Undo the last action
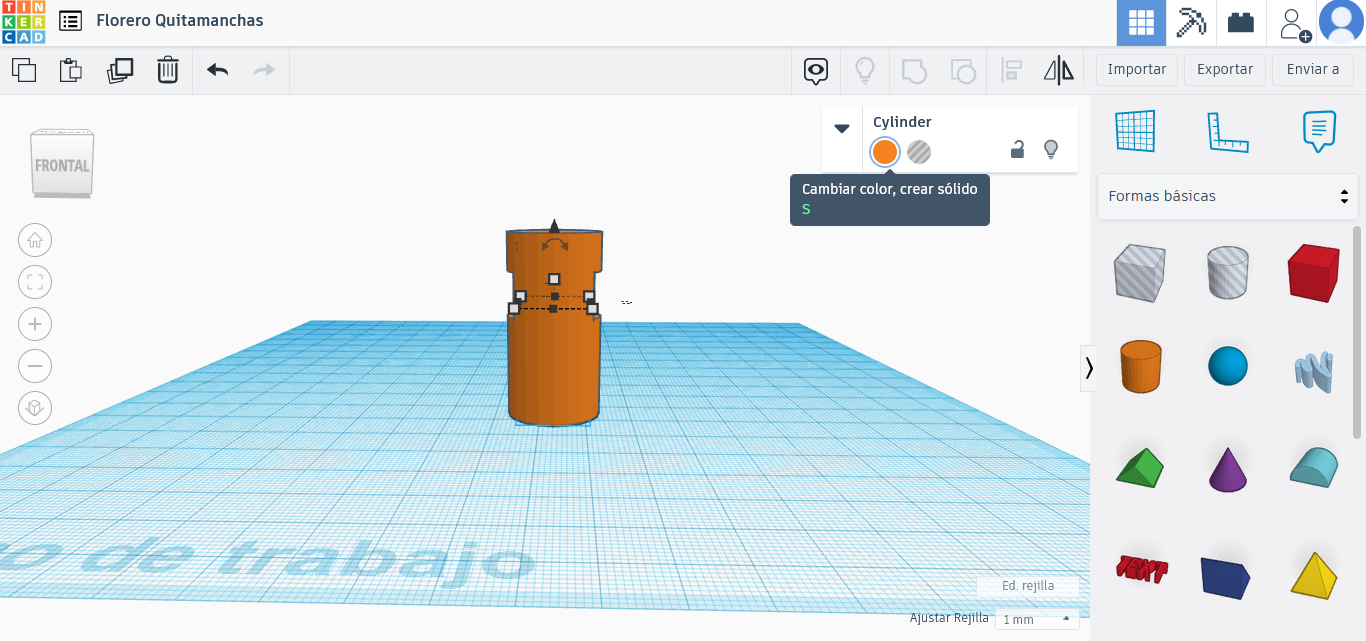The height and width of the screenshot is (641, 1366). [217, 70]
